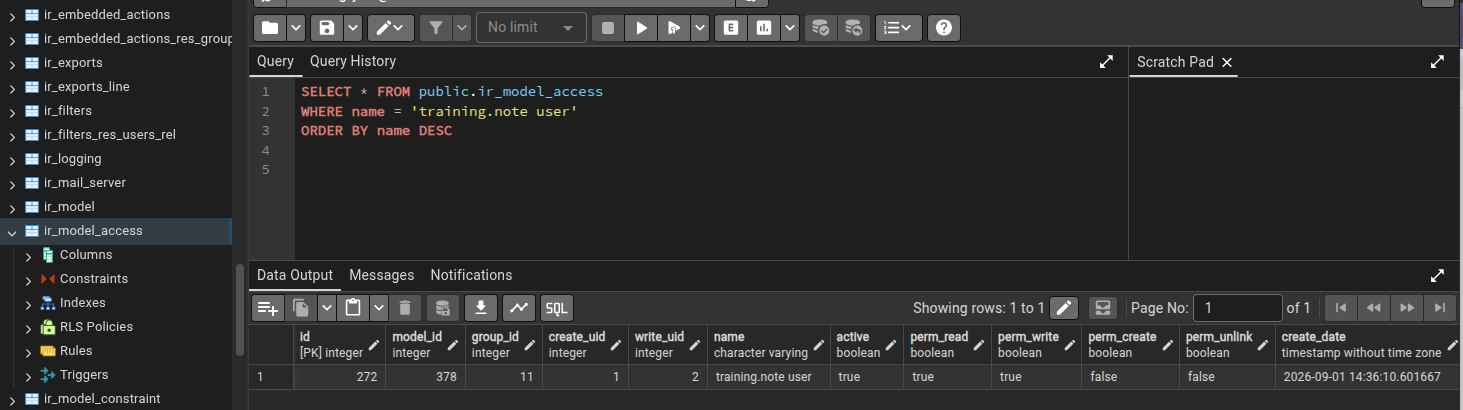The height and width of the screenshot is (410, 1463).
Task: Switch to the Query tab
Action: tap(275, 61)
